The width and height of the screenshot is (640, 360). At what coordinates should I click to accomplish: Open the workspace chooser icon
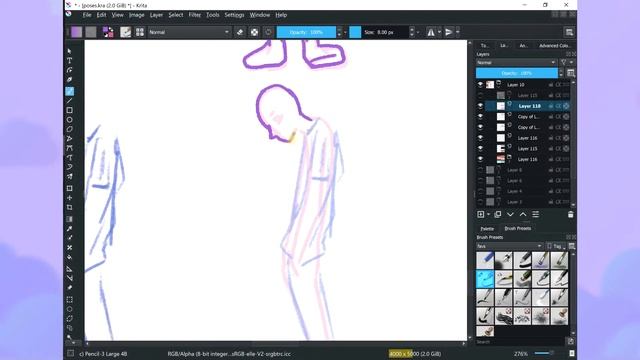point(569,32)
